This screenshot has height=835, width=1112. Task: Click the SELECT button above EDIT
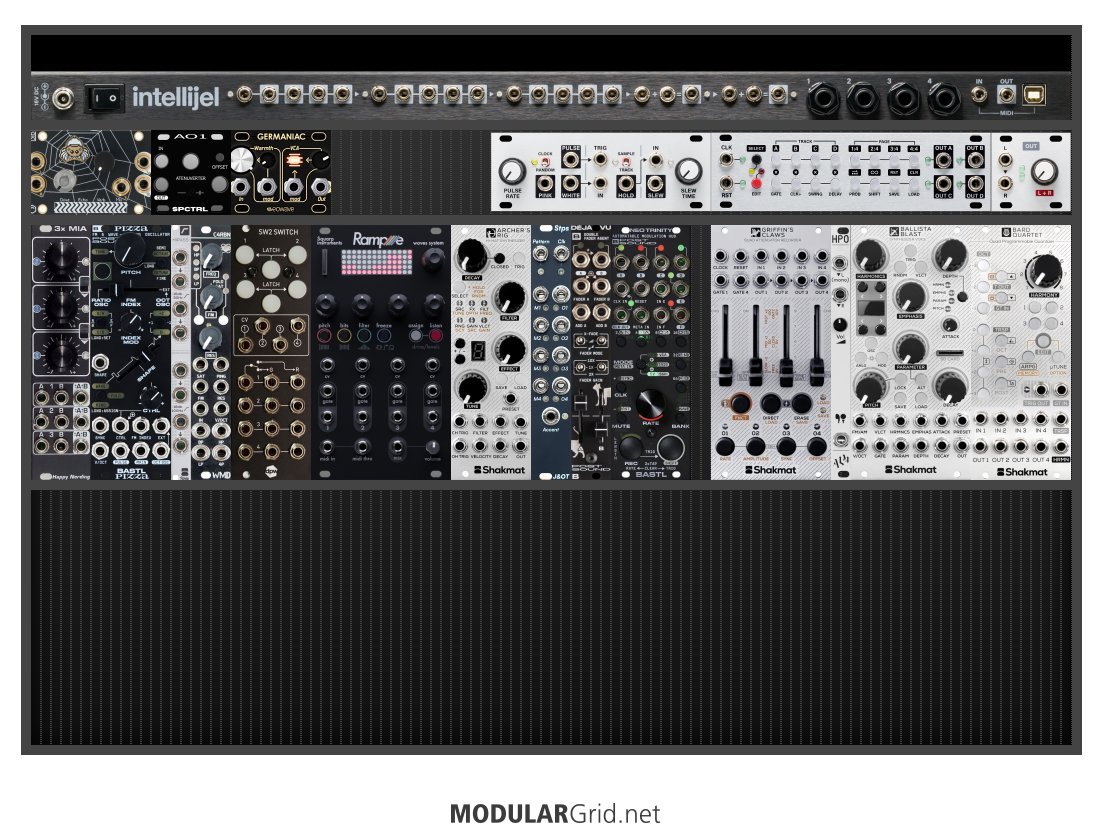click(756, 160)
